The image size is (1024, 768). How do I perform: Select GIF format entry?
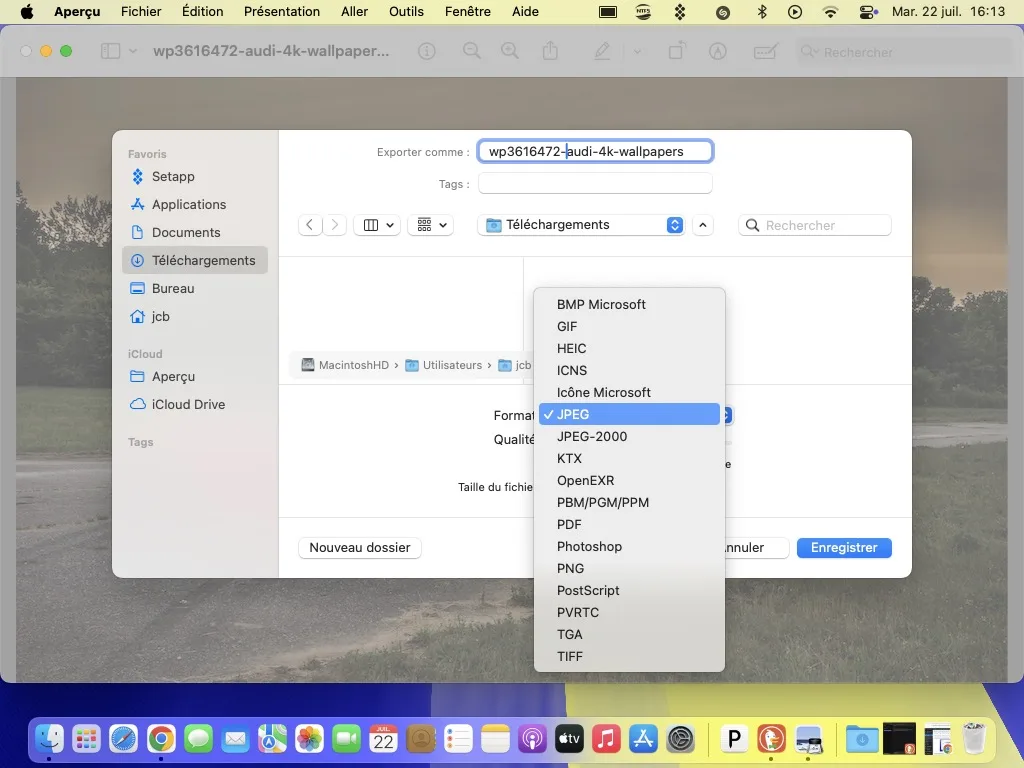coord(629,327)
